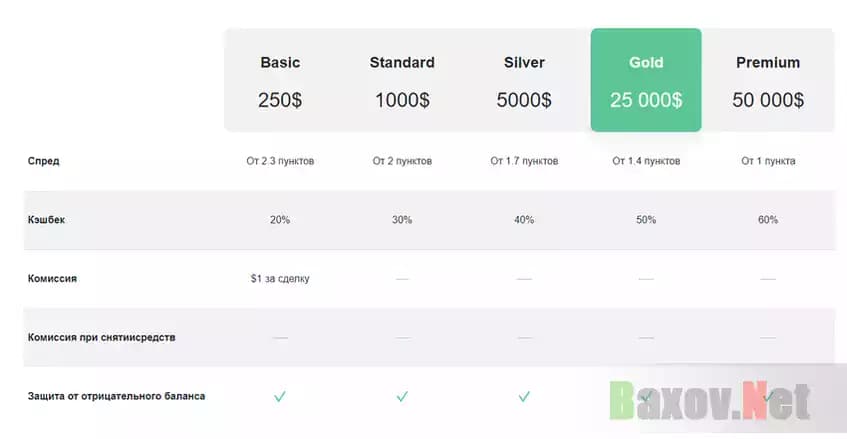
Task: Click the Спред row label
Action: (43, 160)
